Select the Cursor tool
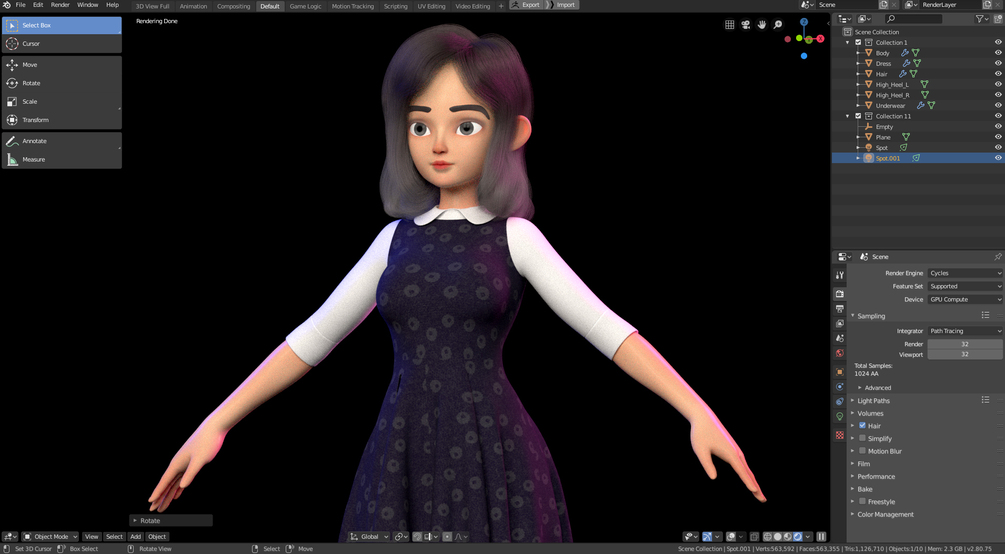The height and width of the screenshot is (554, 1005). tap(62, 44)
